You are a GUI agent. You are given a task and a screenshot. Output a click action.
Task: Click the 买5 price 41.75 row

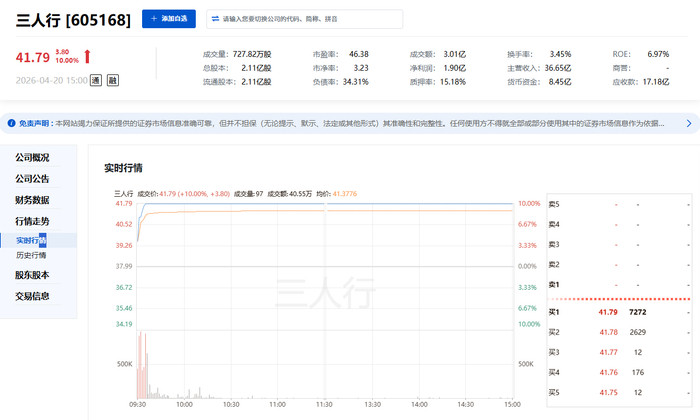[608, 392]
